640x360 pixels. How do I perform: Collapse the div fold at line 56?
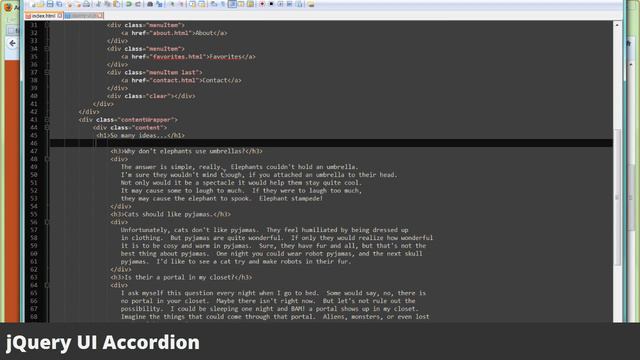tap(47, 222)
